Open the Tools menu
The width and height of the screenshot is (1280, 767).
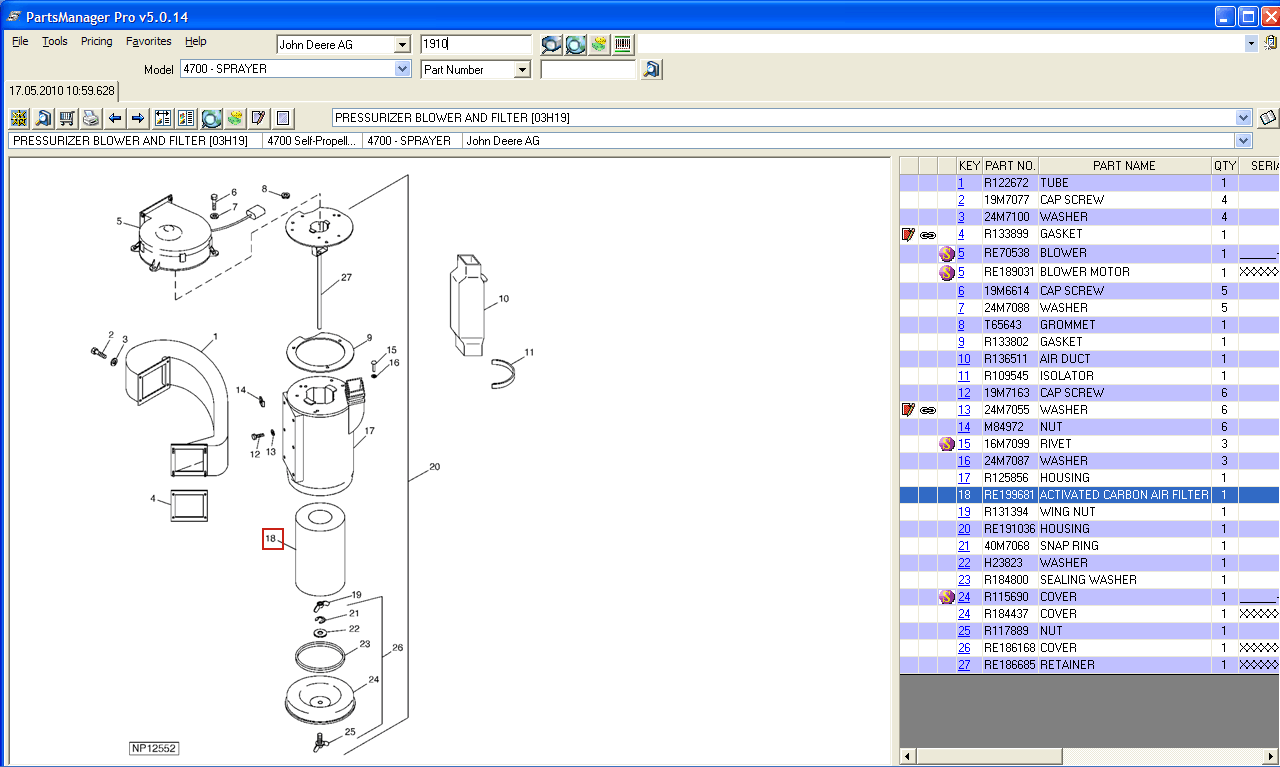pyautogui.click(x=55, y=41)
